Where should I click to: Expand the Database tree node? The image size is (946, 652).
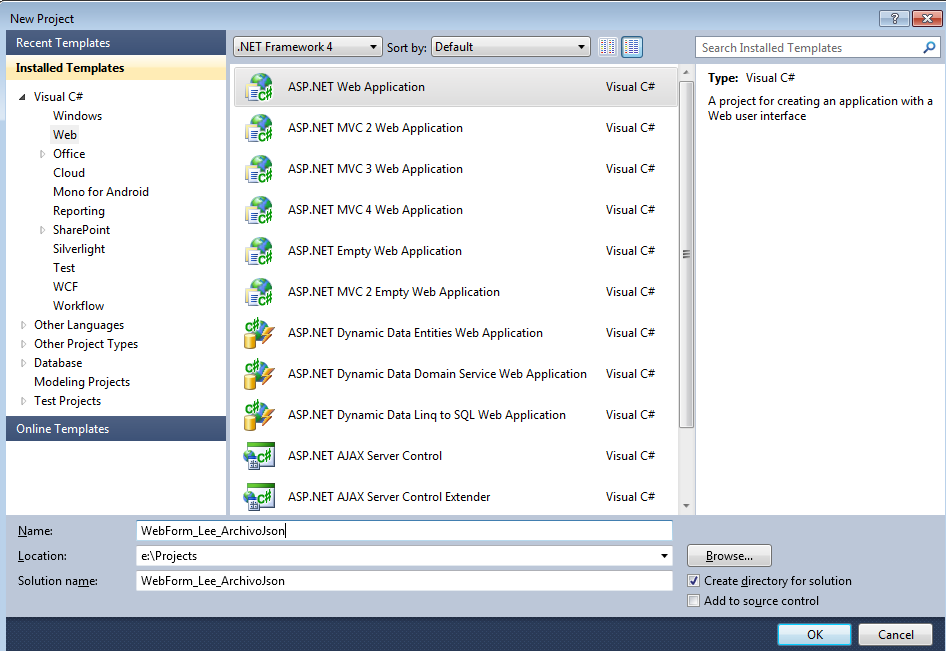tap(24, 363)
